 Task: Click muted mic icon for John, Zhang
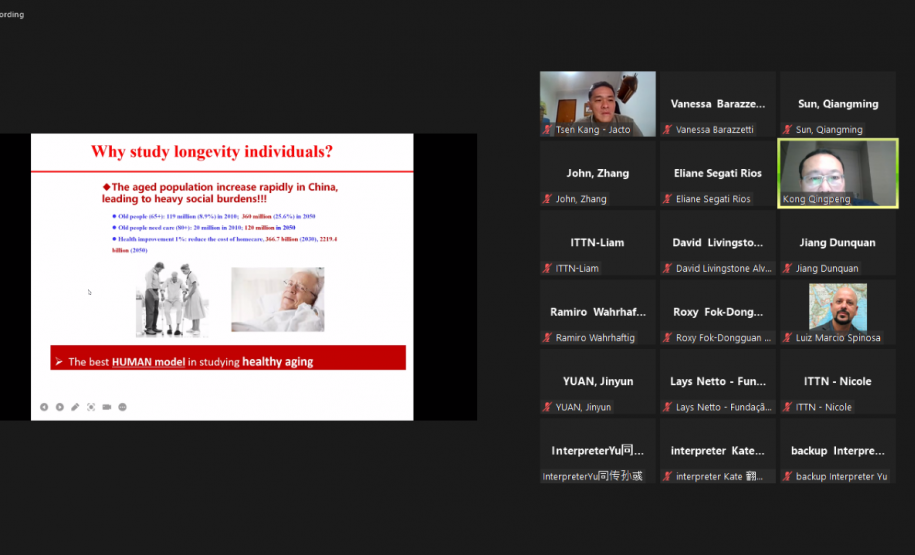547,199
